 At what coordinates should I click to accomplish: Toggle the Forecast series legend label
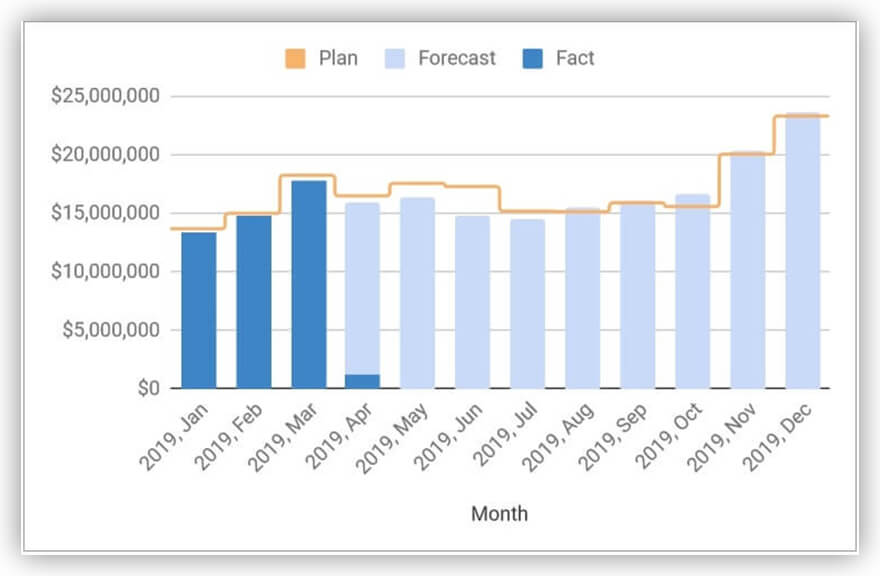(456, 58)
